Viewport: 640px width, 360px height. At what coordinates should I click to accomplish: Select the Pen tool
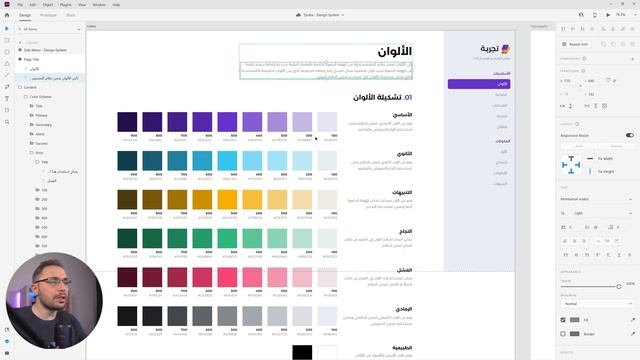coord(7,87)
